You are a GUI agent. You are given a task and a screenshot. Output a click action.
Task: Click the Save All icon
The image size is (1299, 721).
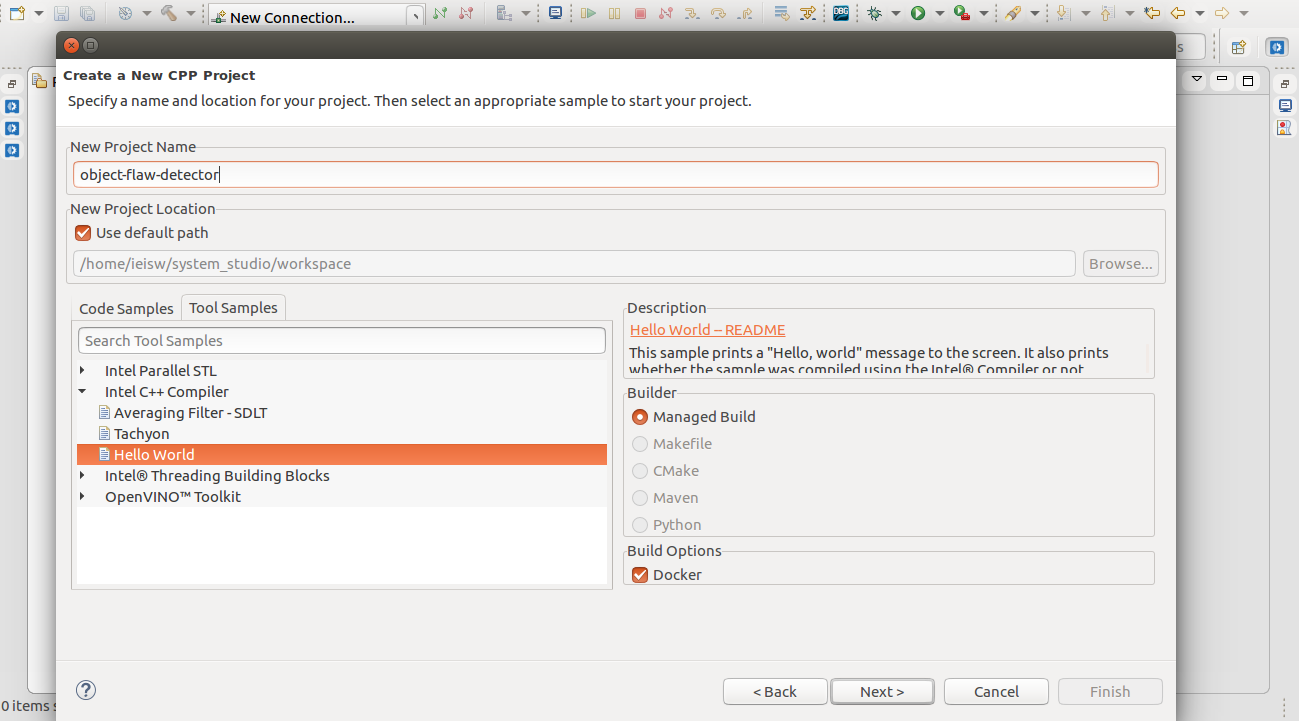[x=88, y=14]
